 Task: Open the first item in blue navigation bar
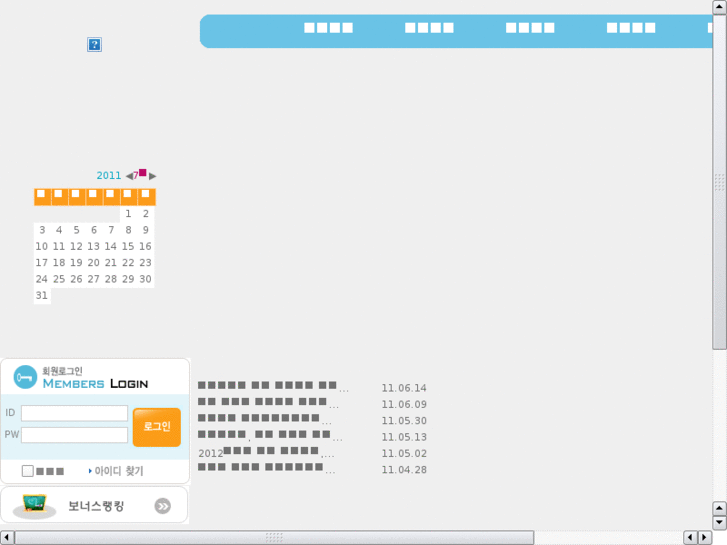tap(328, 28)
